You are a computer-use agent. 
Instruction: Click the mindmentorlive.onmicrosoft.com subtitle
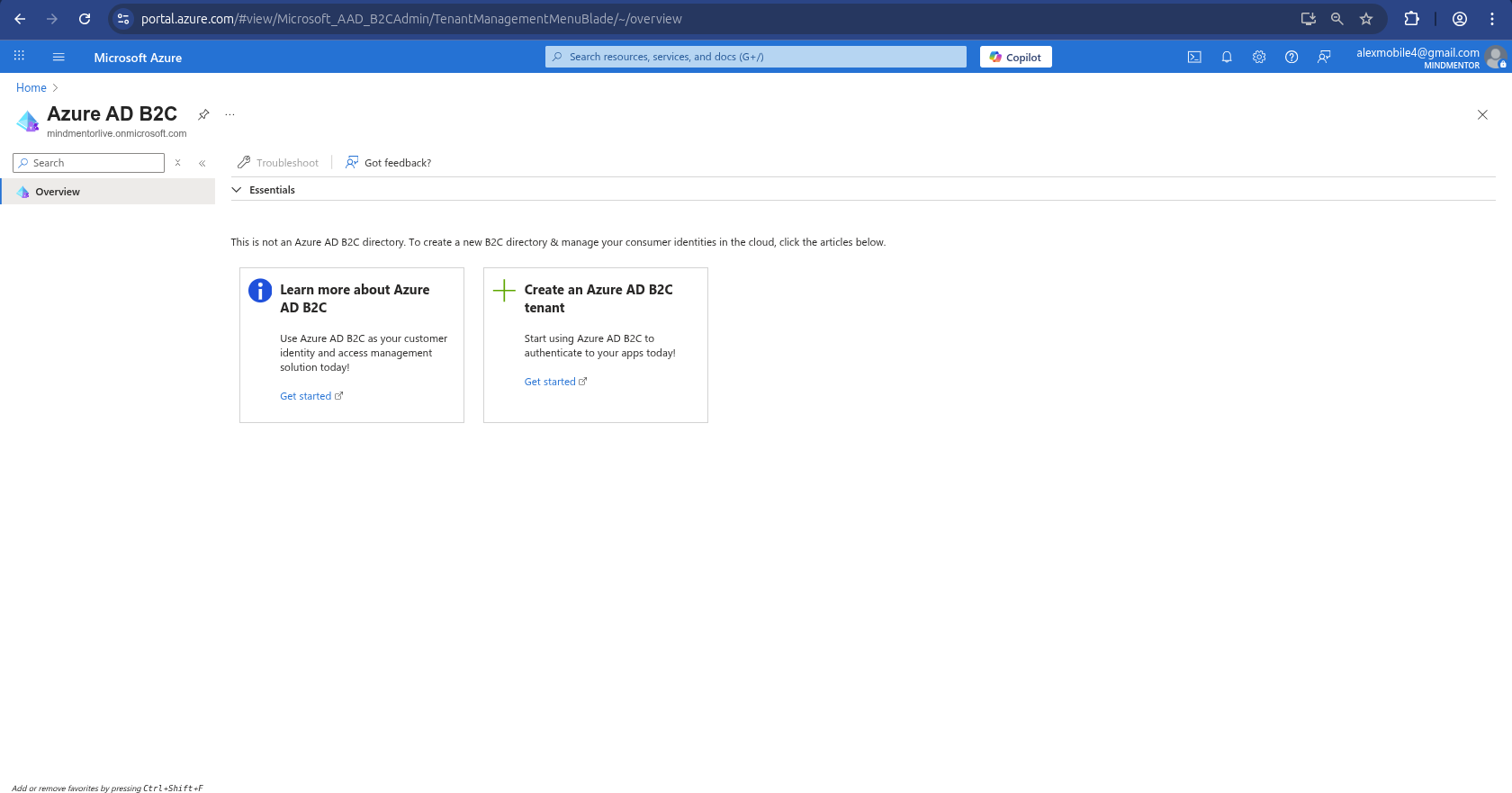117,134
